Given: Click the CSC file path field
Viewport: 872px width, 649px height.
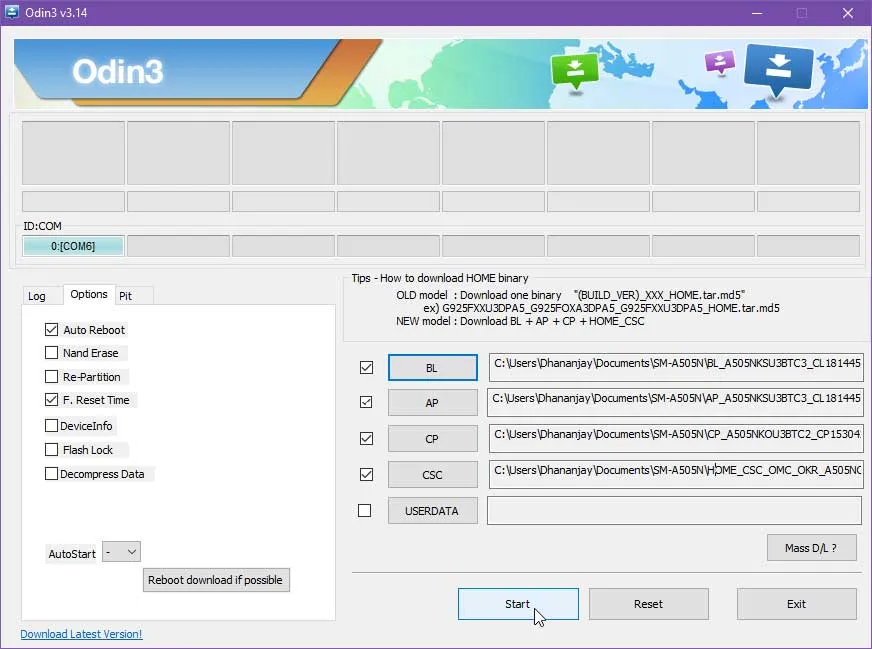Looking at the screenshot, I should click(x=675, y=474).
